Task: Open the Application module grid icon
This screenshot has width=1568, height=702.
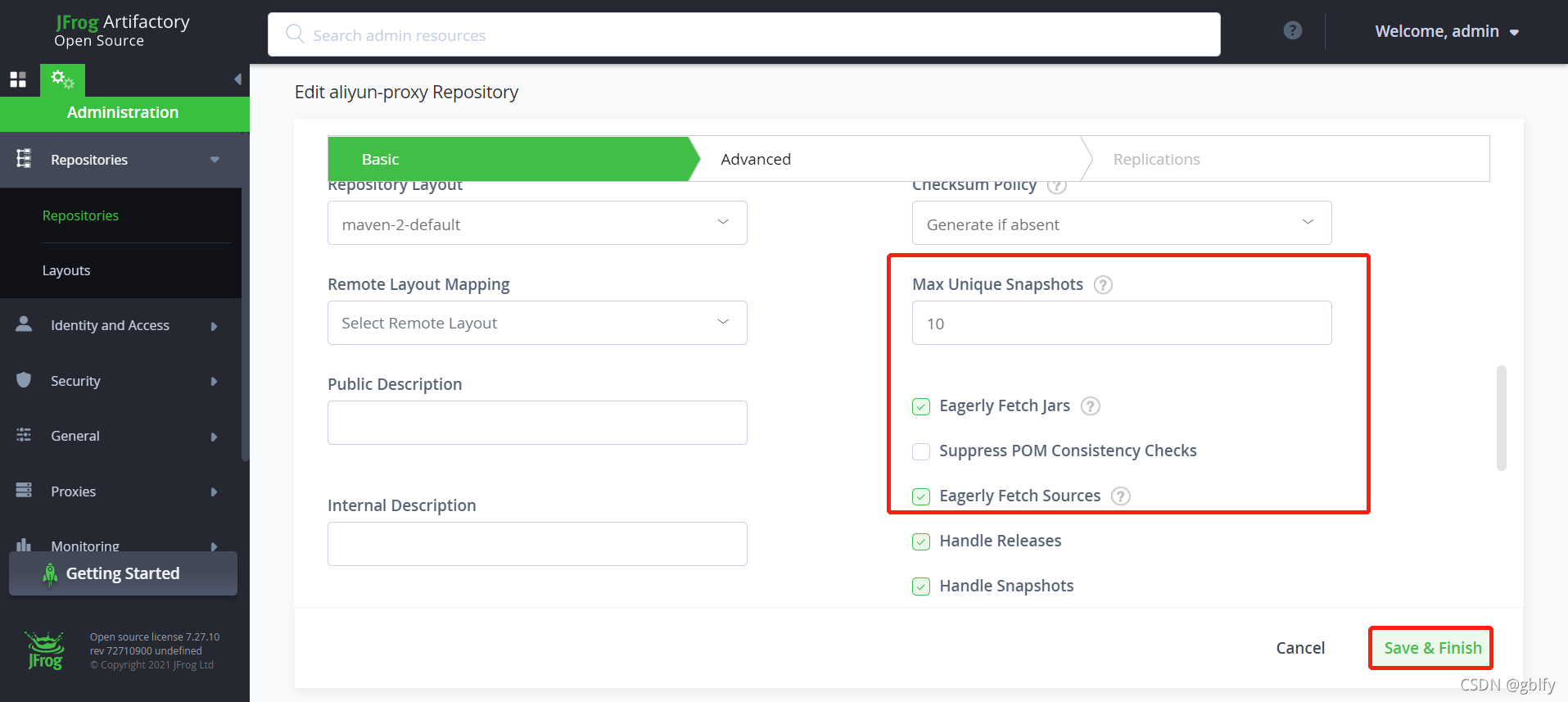Action: point(18,79)
